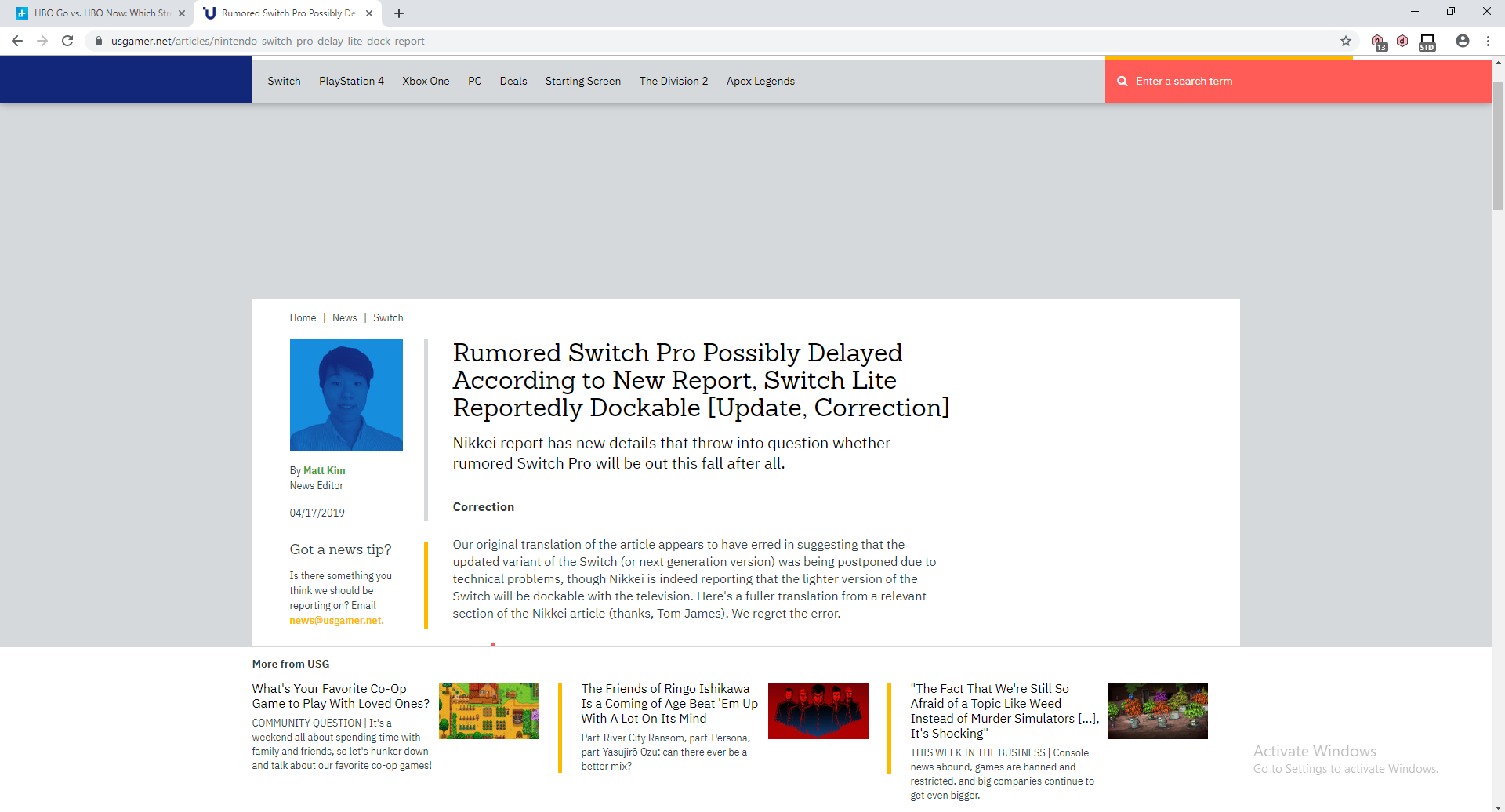The image size is (1505, 812).
Task: Open the Chrome profile avatar
Action: click(x=1463, y=41)
